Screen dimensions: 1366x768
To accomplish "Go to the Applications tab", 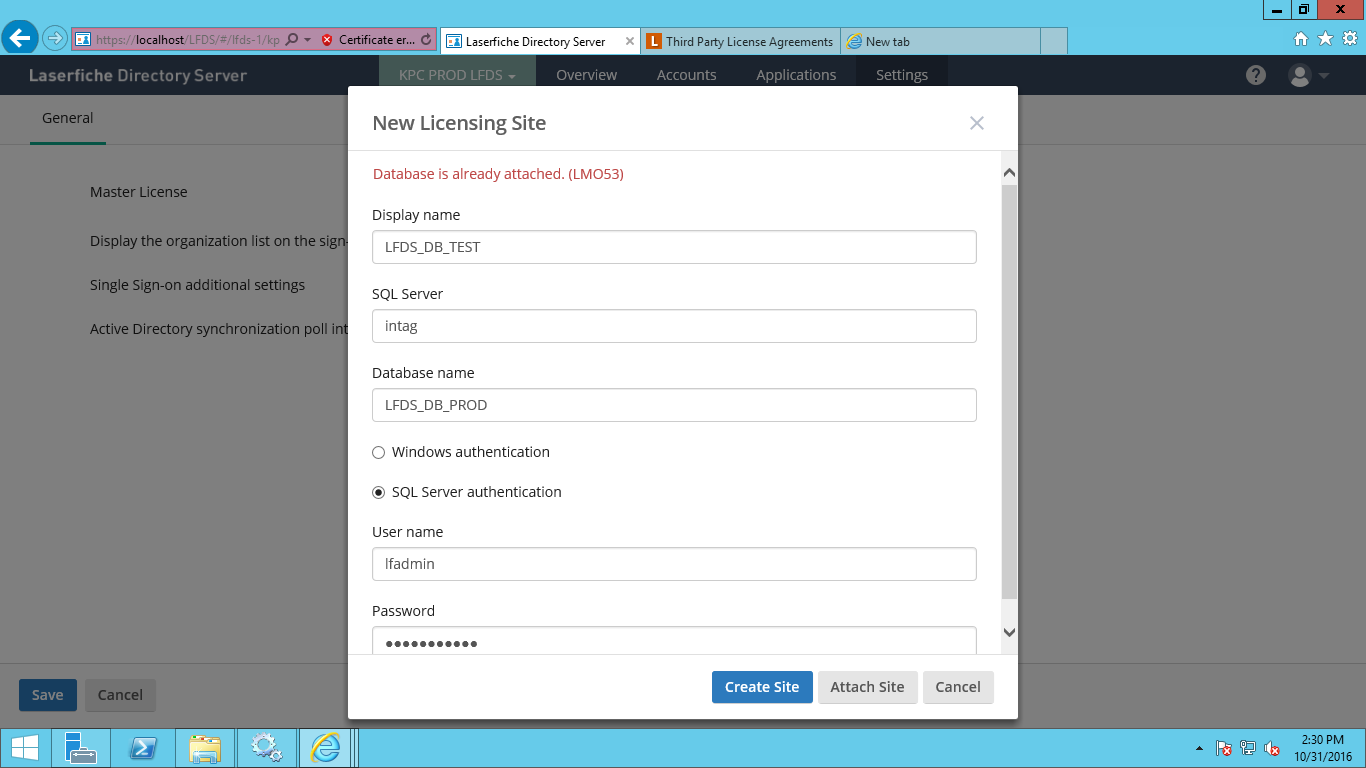I will tap(796, 75).
